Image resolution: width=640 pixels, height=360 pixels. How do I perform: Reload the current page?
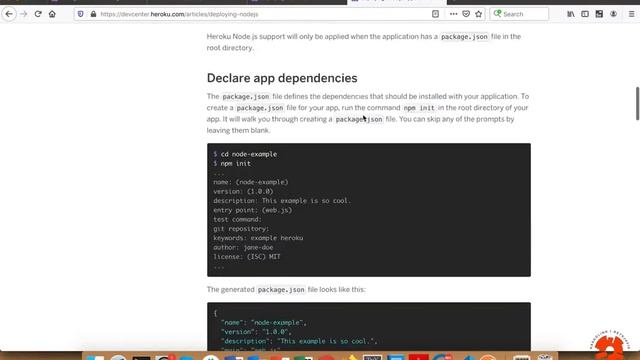pyautogui.click(x=38, y=14)
